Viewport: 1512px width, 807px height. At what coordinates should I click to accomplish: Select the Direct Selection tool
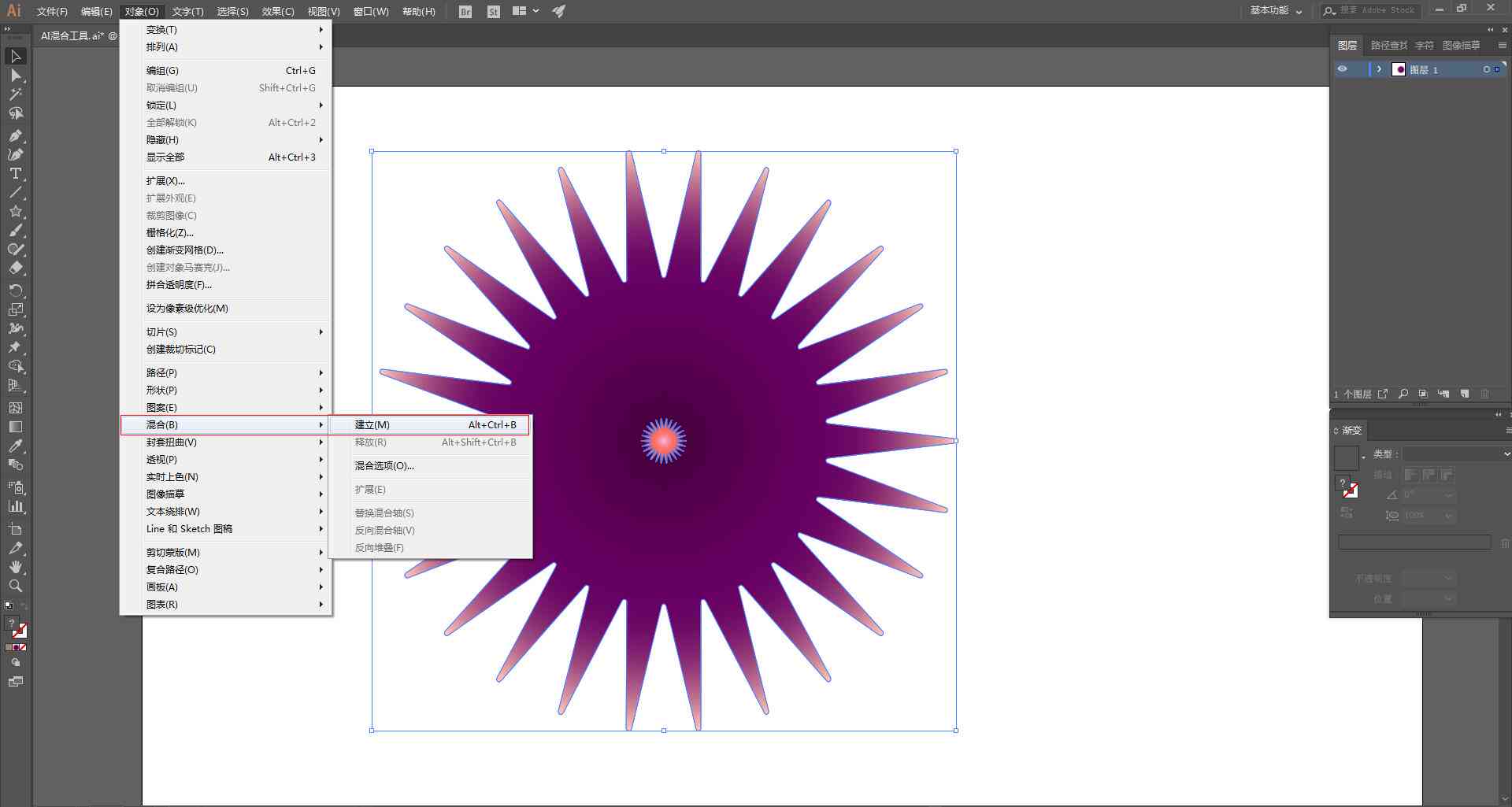point(15,76)
